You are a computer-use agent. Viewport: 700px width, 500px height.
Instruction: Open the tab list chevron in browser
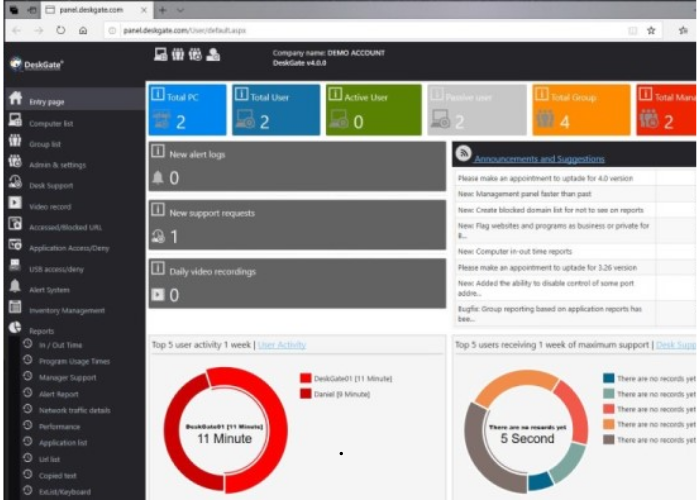[x=180, y=10]
